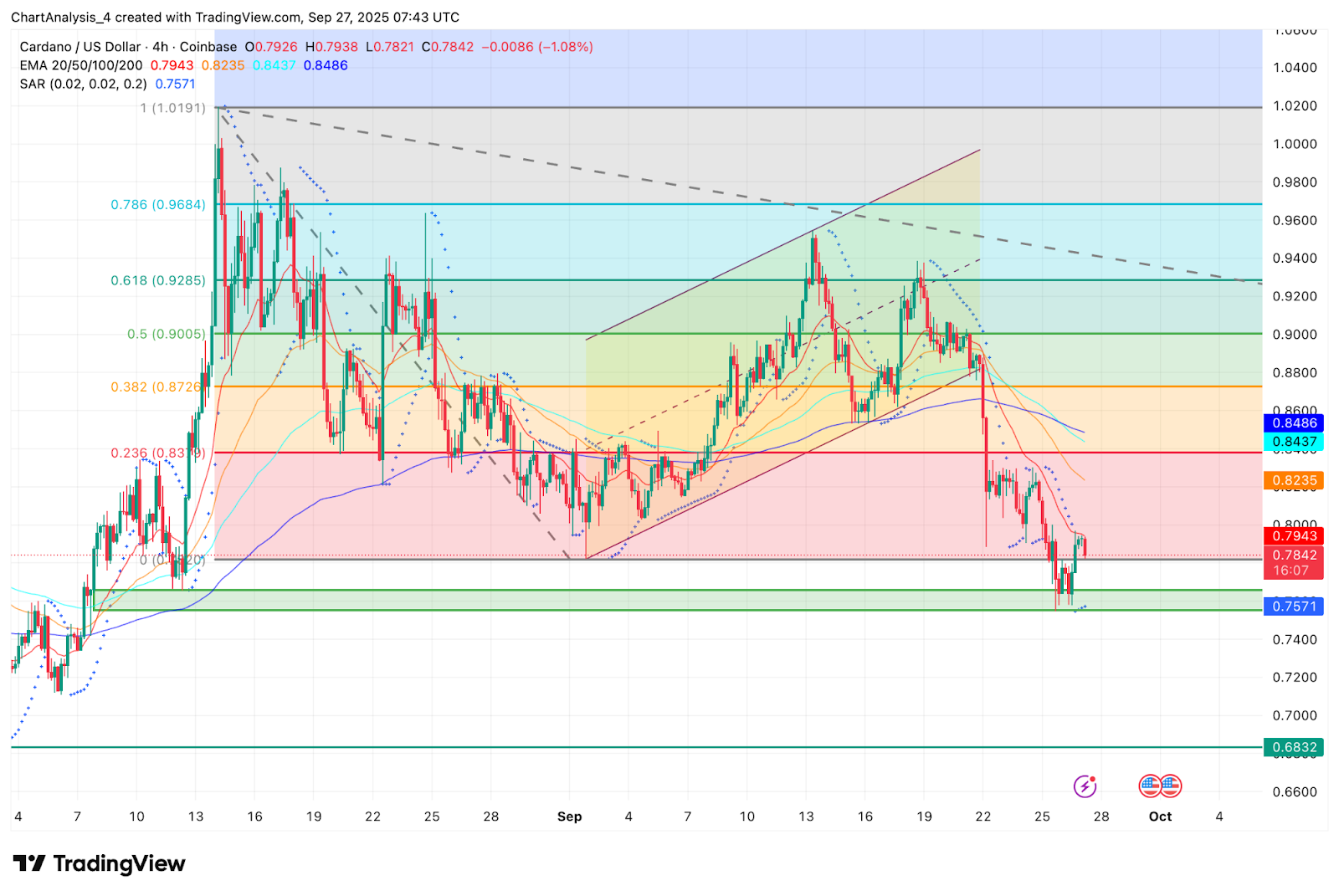Select the orange 0.8235 EMA price label
This screenshot has width=1339, height=896.
(1294, 480)
